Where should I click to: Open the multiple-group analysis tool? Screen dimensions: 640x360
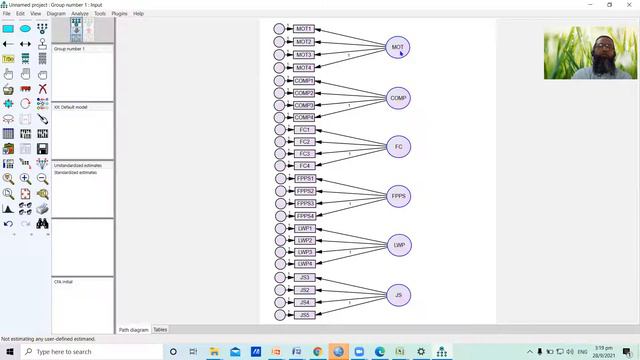coord(25,209)
